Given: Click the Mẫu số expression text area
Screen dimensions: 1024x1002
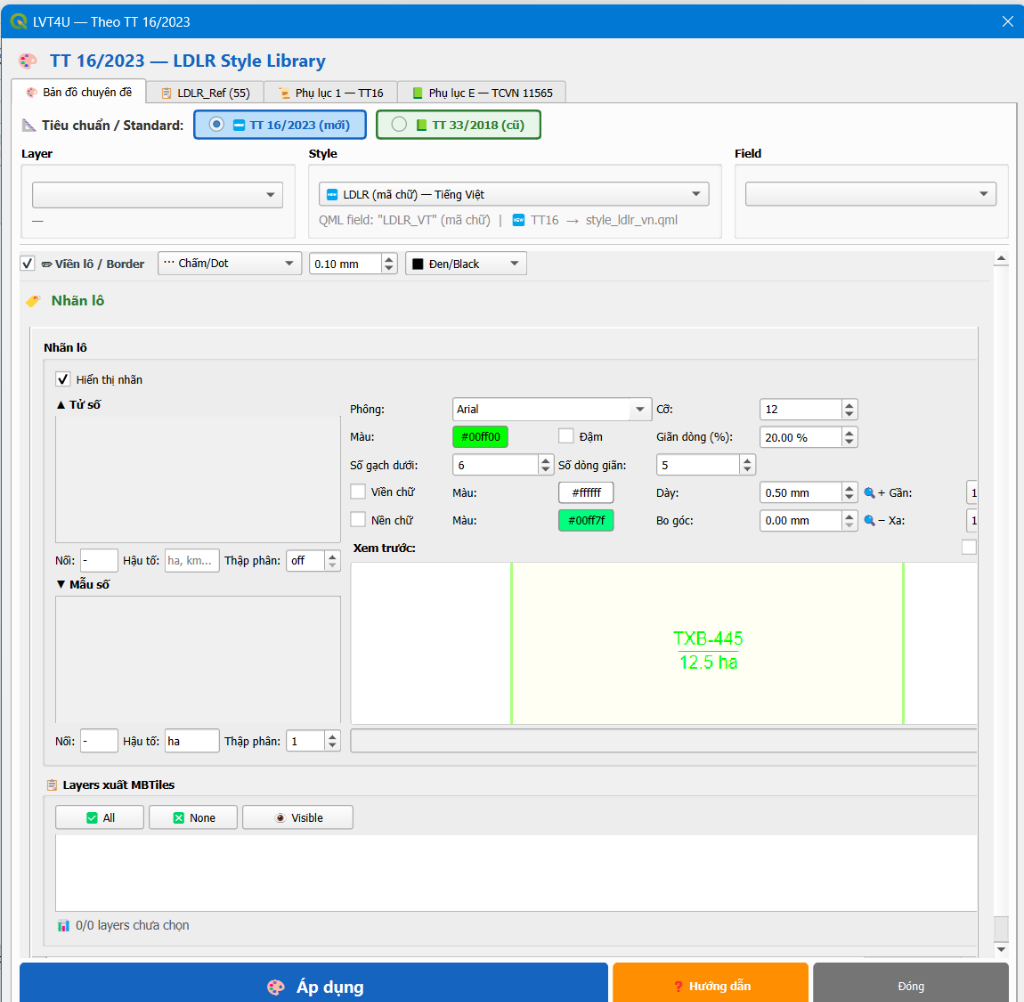Looking at the screenshot, I should point(198,659).
